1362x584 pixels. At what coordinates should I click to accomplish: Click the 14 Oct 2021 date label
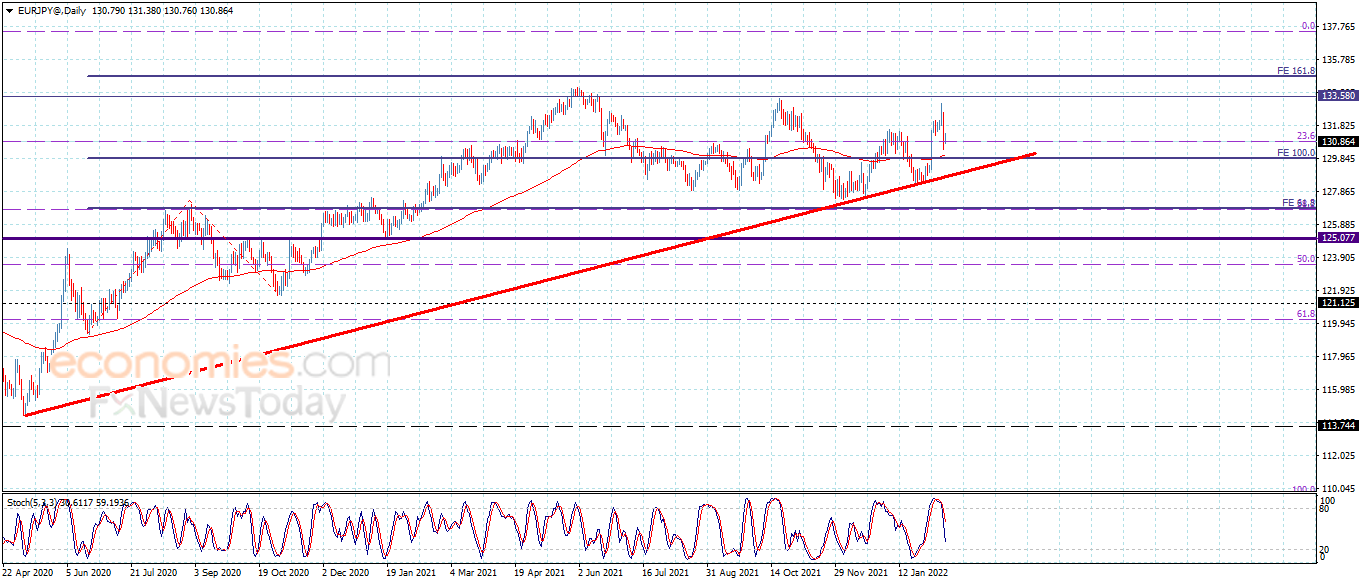point(795,574)
